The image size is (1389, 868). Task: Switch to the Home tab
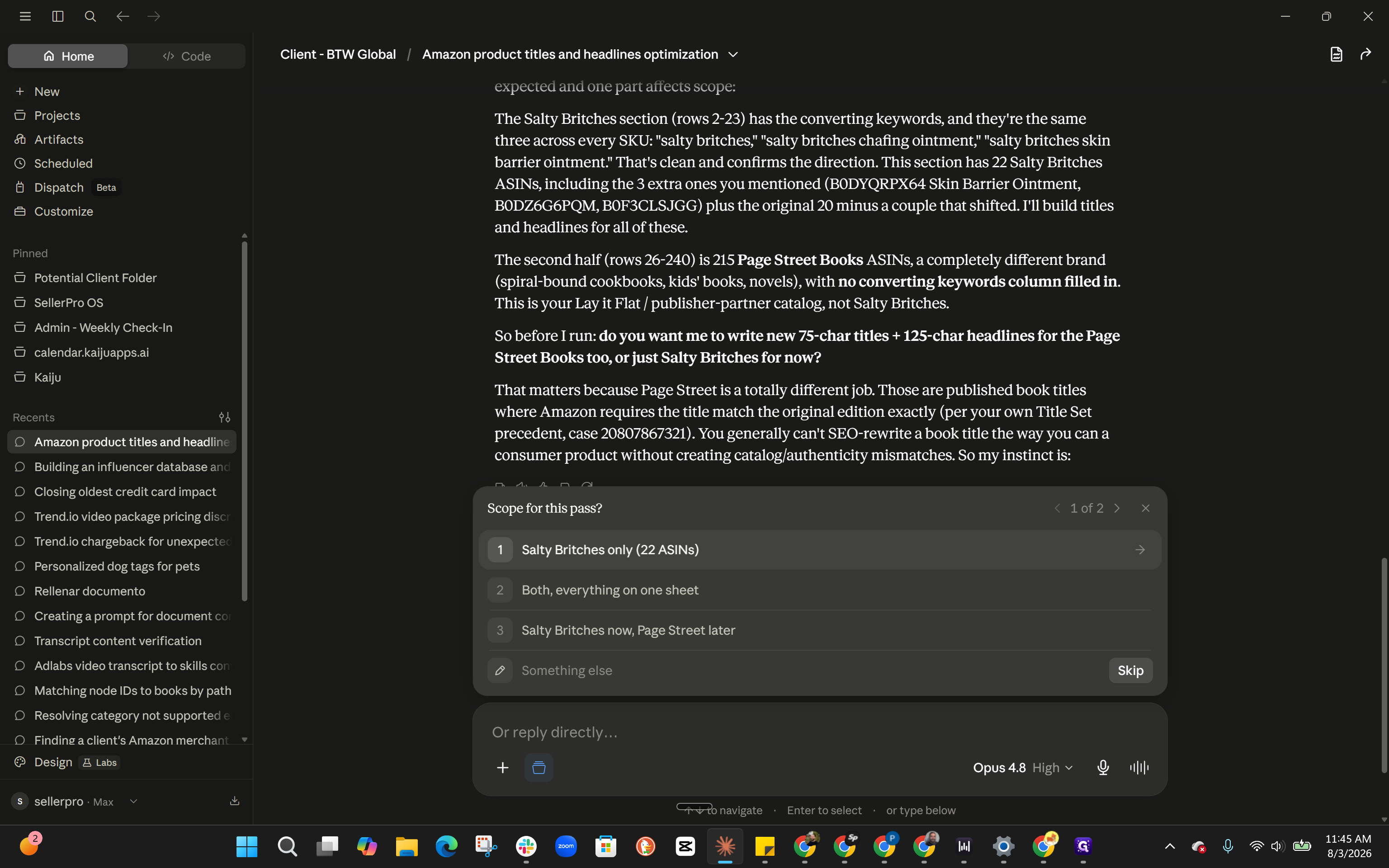tap(68, 56)
